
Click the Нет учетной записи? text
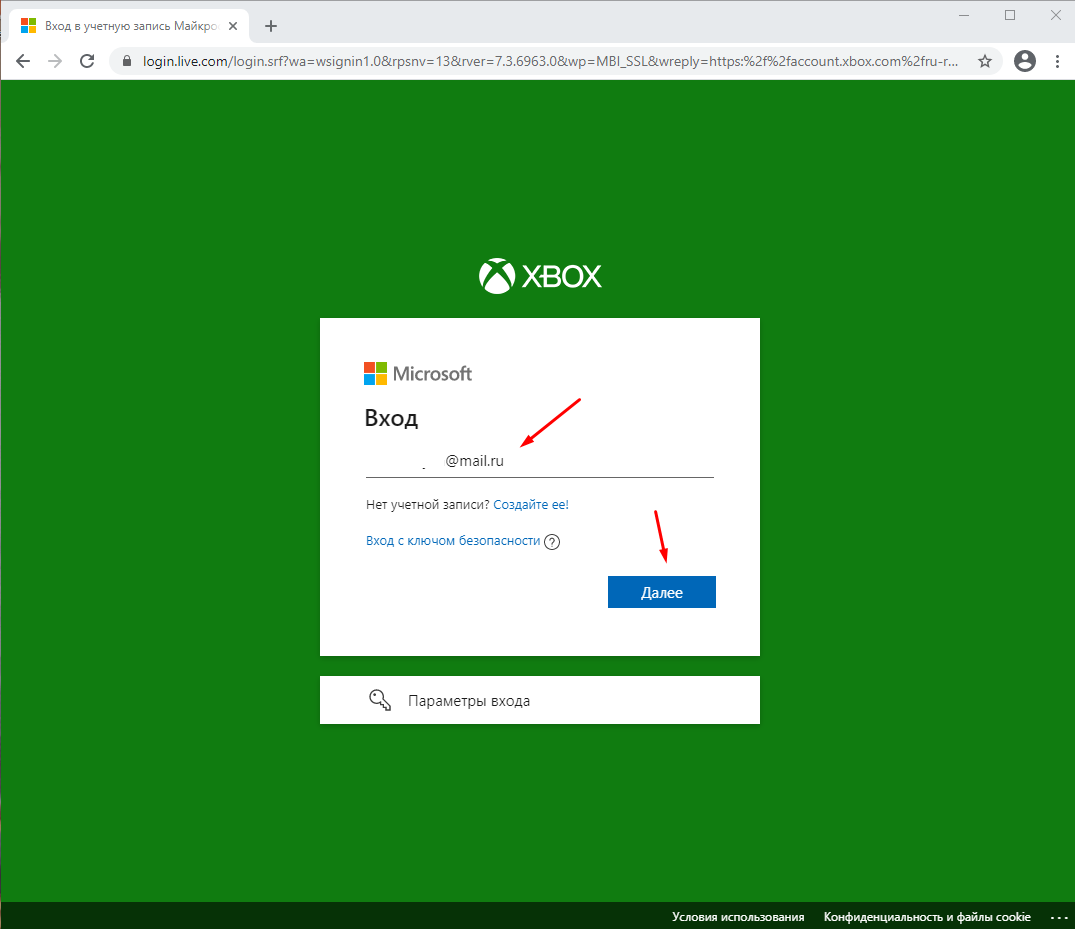(x=428, y=505)
